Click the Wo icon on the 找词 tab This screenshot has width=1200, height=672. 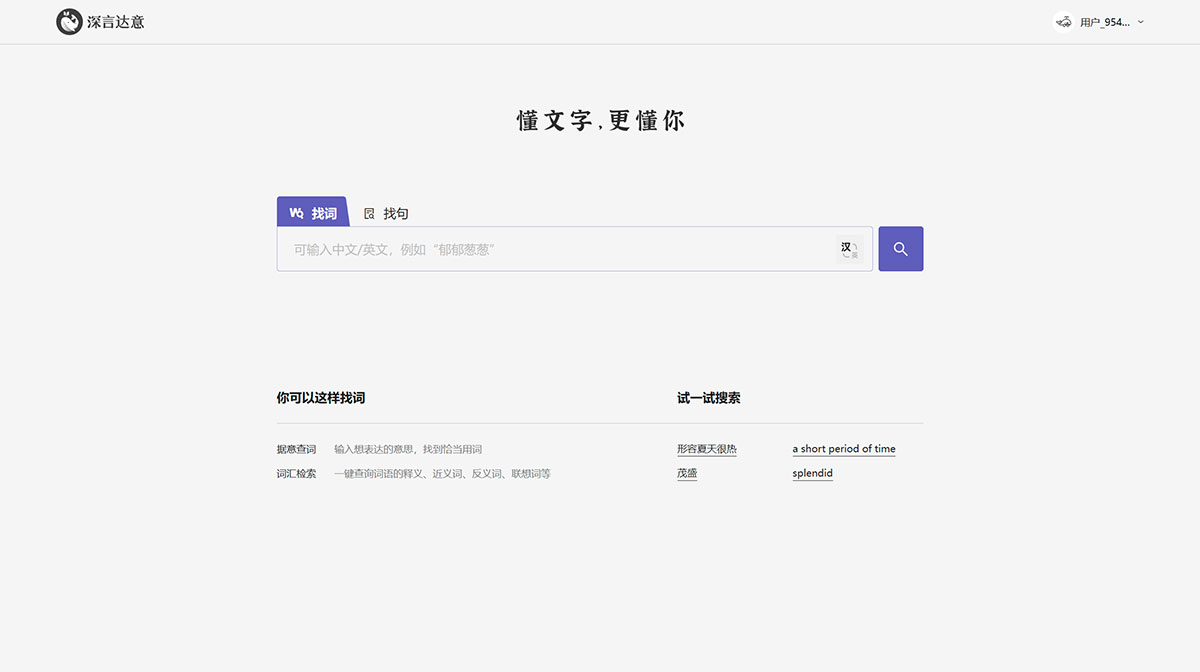pyautogui.click(x=296, y=212)
